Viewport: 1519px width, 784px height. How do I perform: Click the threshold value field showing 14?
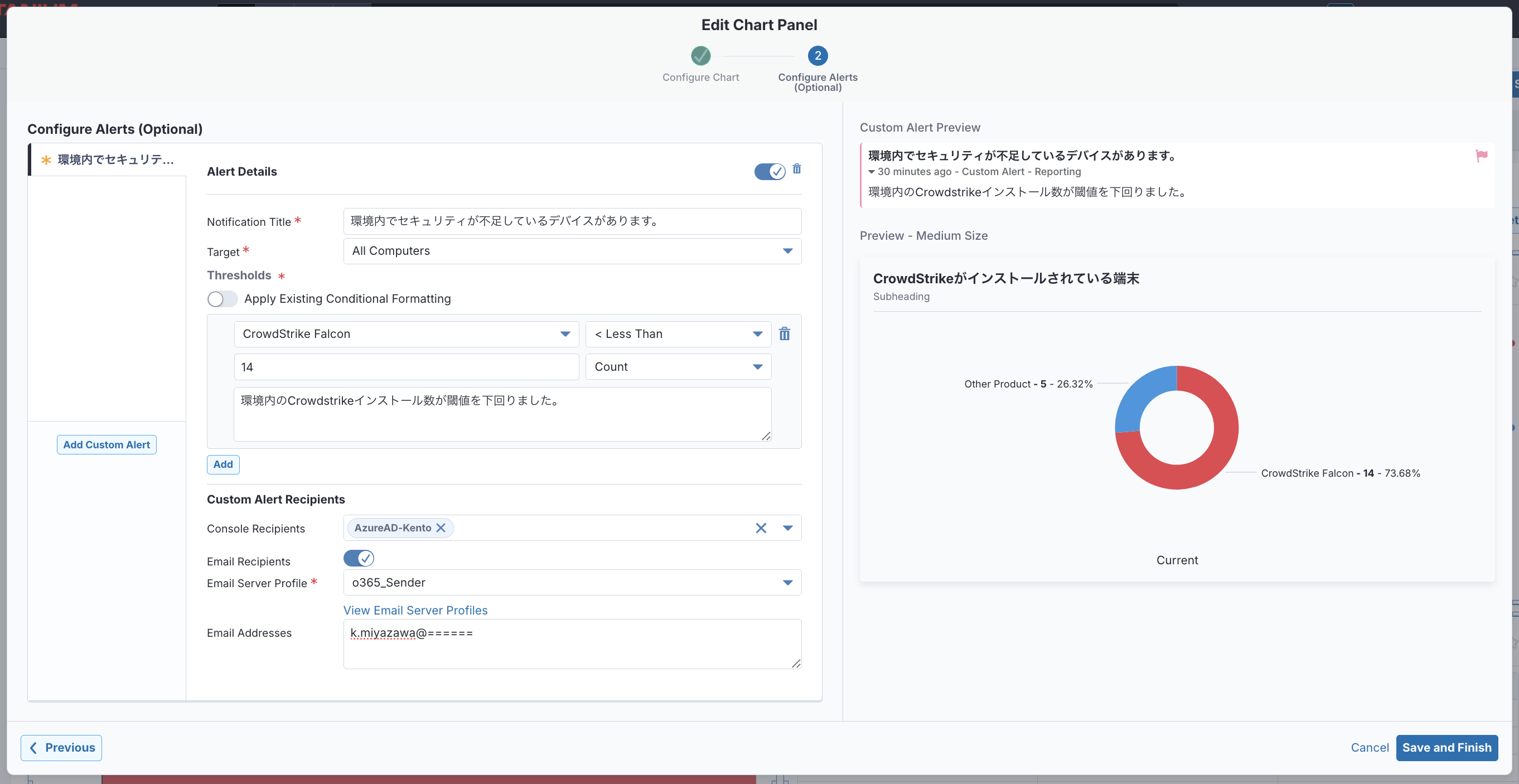pos(406,367)
